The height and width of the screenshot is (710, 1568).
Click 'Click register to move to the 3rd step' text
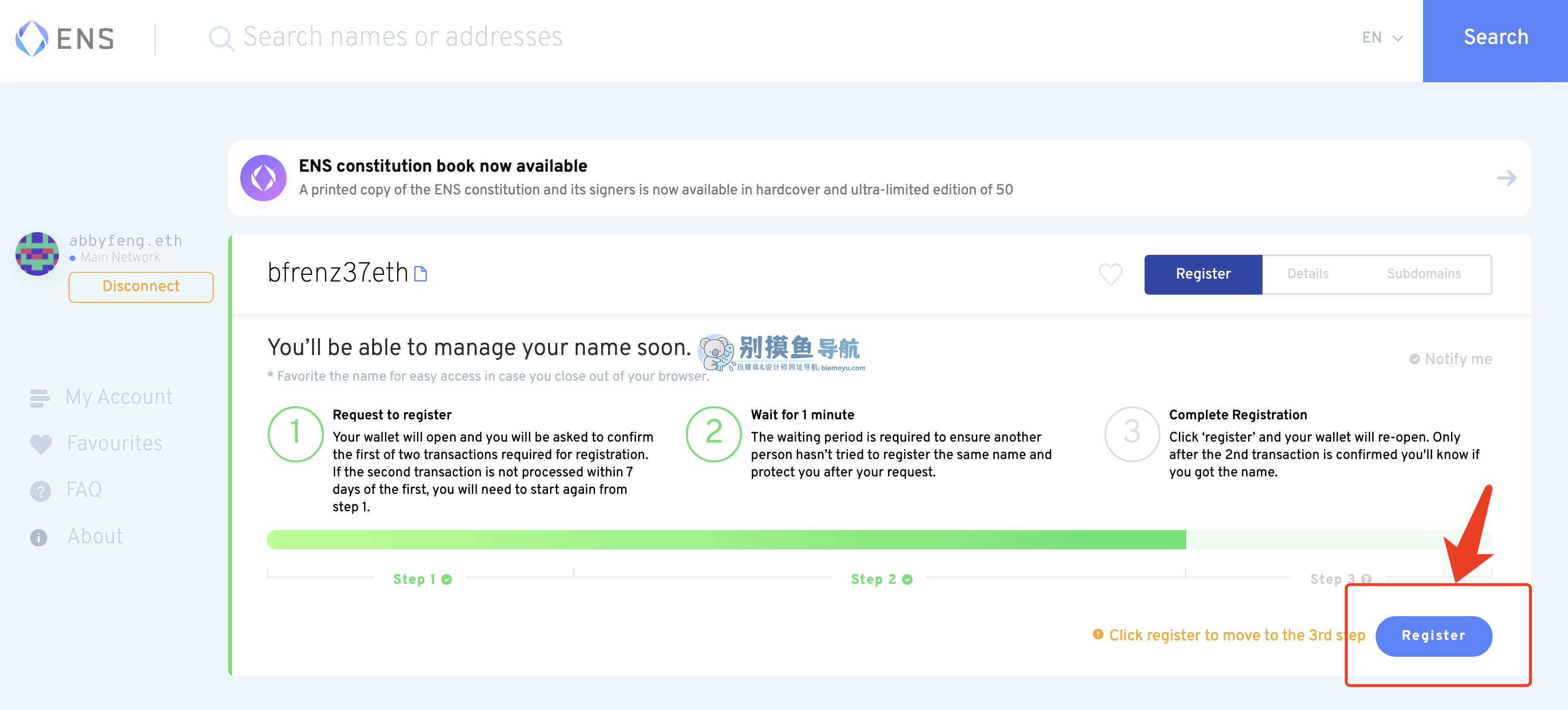pyautogui.click(x=1237, y=635)
